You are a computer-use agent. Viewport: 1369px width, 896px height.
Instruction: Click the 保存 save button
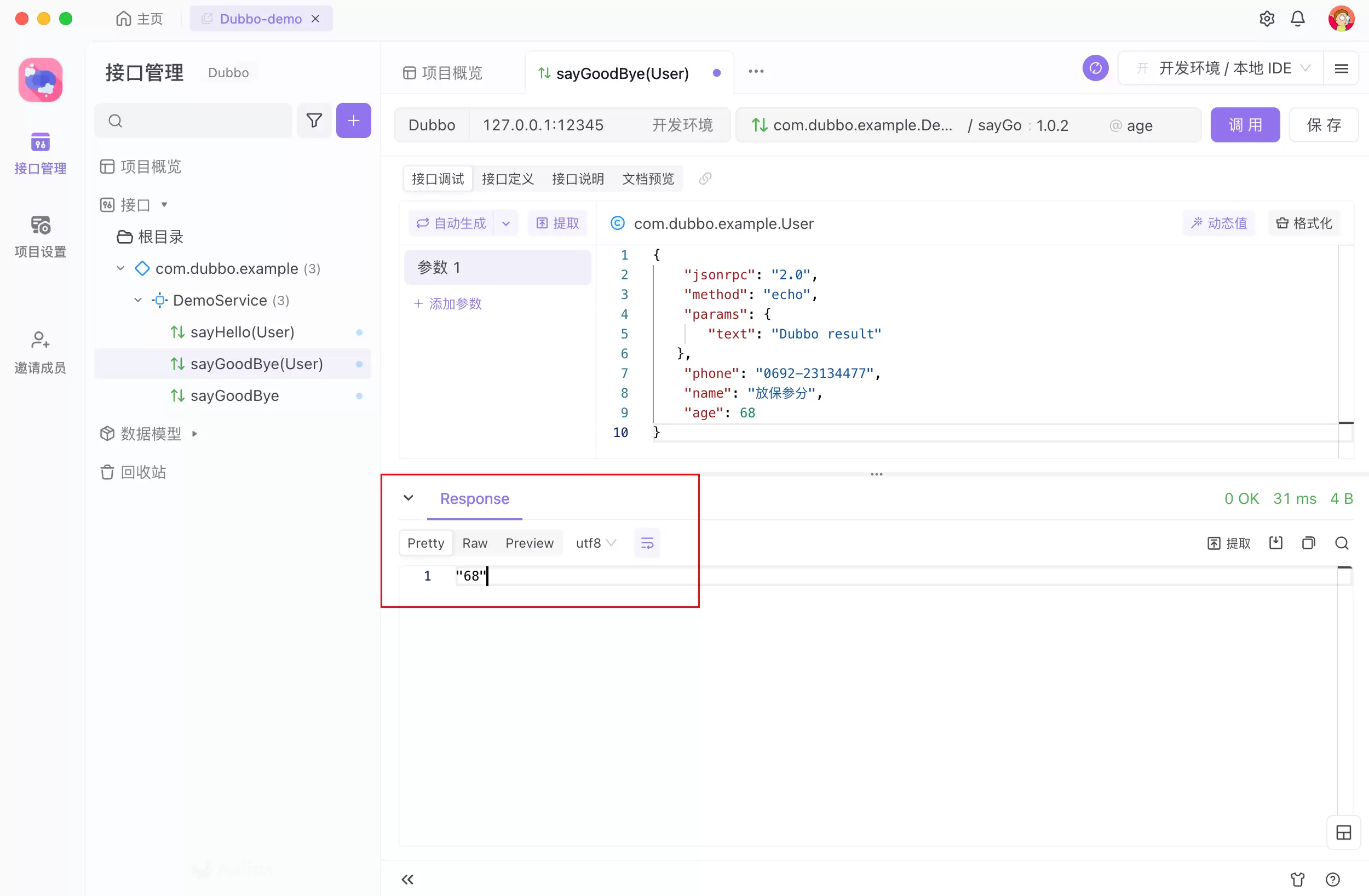[x=1324, y=125]
